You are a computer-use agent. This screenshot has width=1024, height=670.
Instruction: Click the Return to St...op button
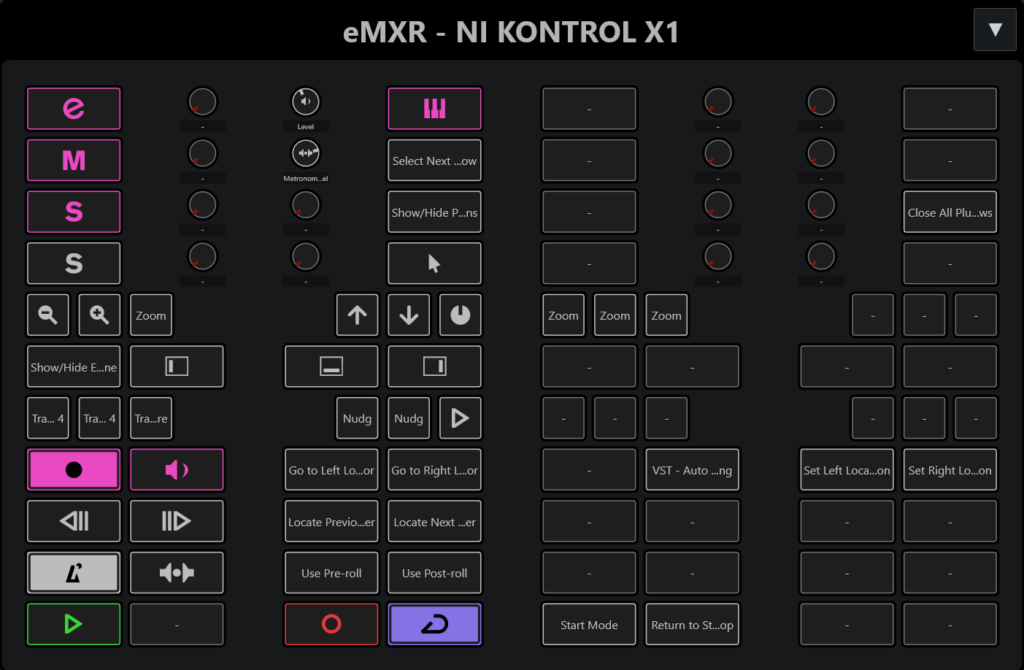(692, 624)
